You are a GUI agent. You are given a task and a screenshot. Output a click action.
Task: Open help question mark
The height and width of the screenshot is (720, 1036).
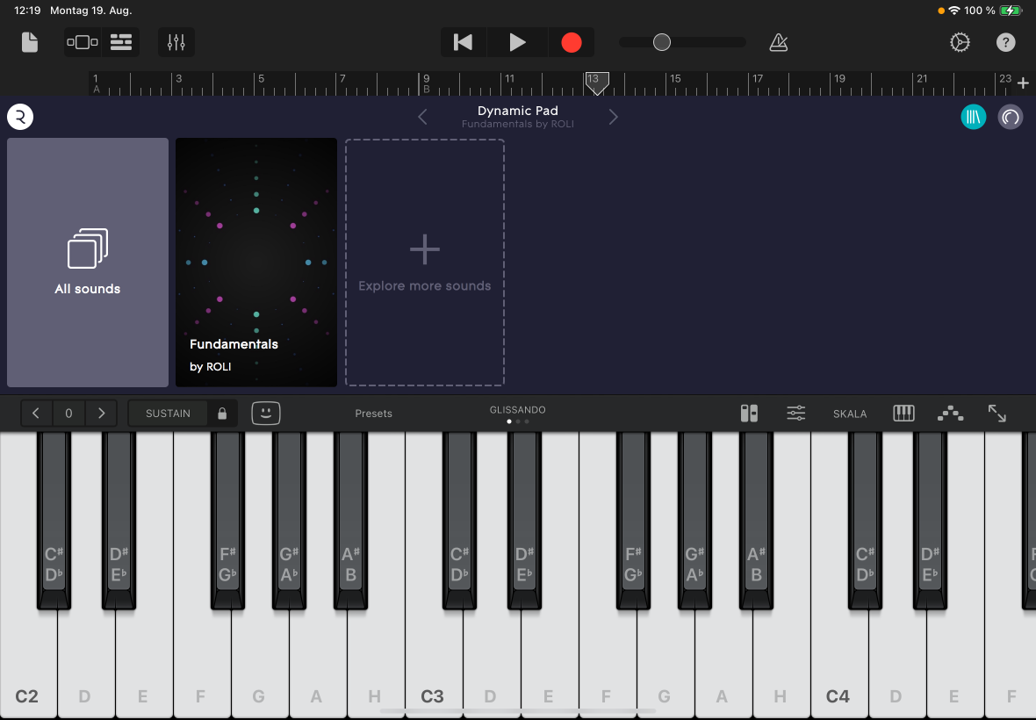[x=1006, y=42]
